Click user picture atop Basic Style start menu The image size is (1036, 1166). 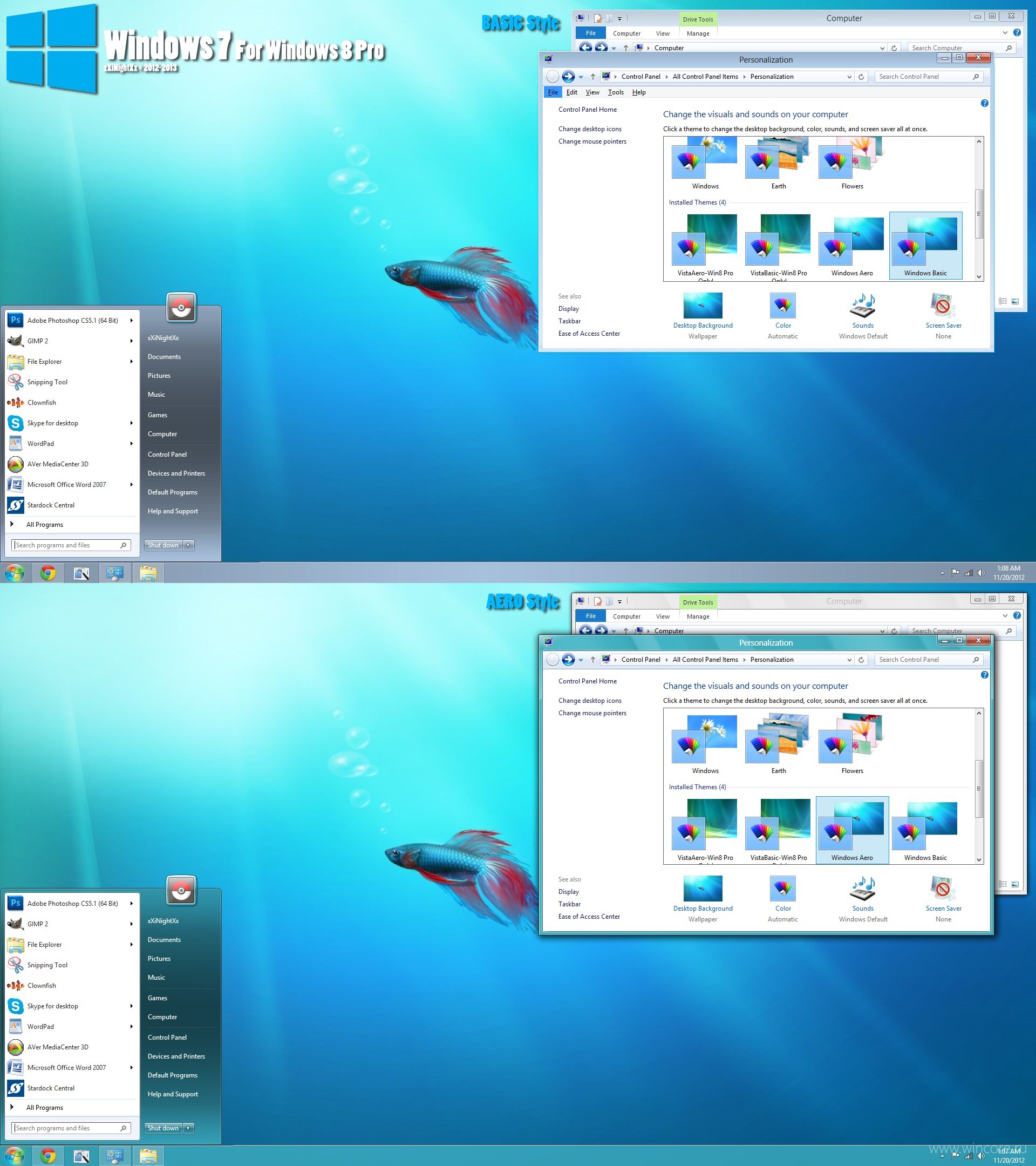pos(181,308)
